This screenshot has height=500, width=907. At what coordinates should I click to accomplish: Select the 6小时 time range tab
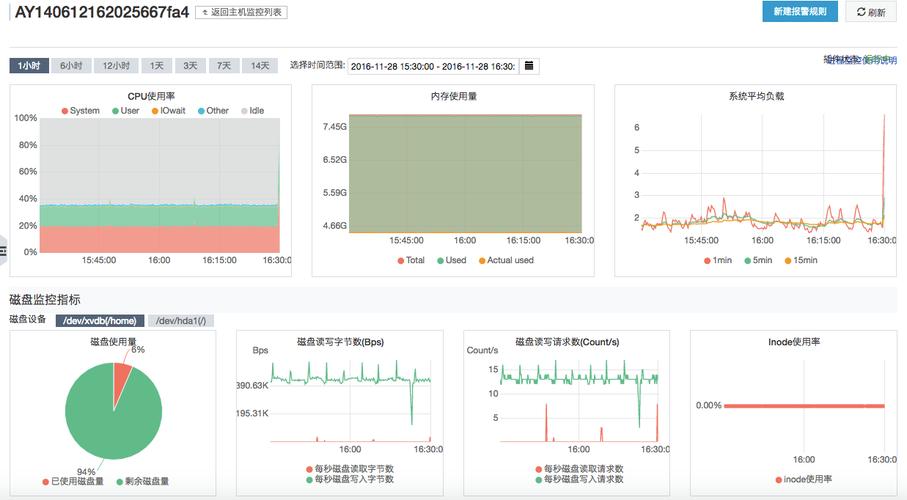71,66
